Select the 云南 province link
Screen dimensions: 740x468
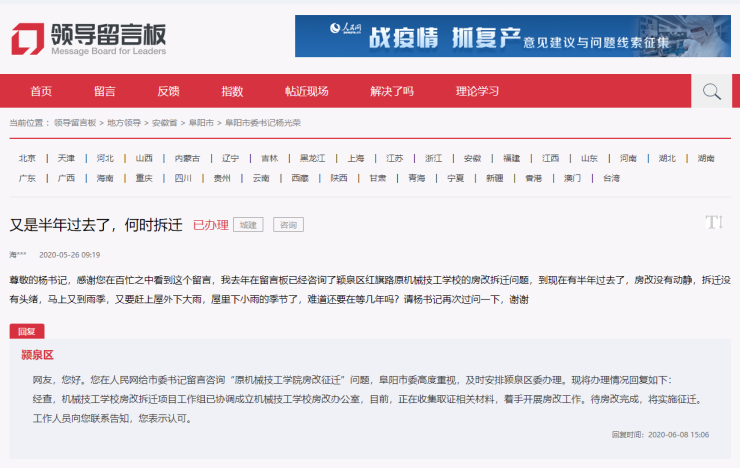(x=261, y=178)
